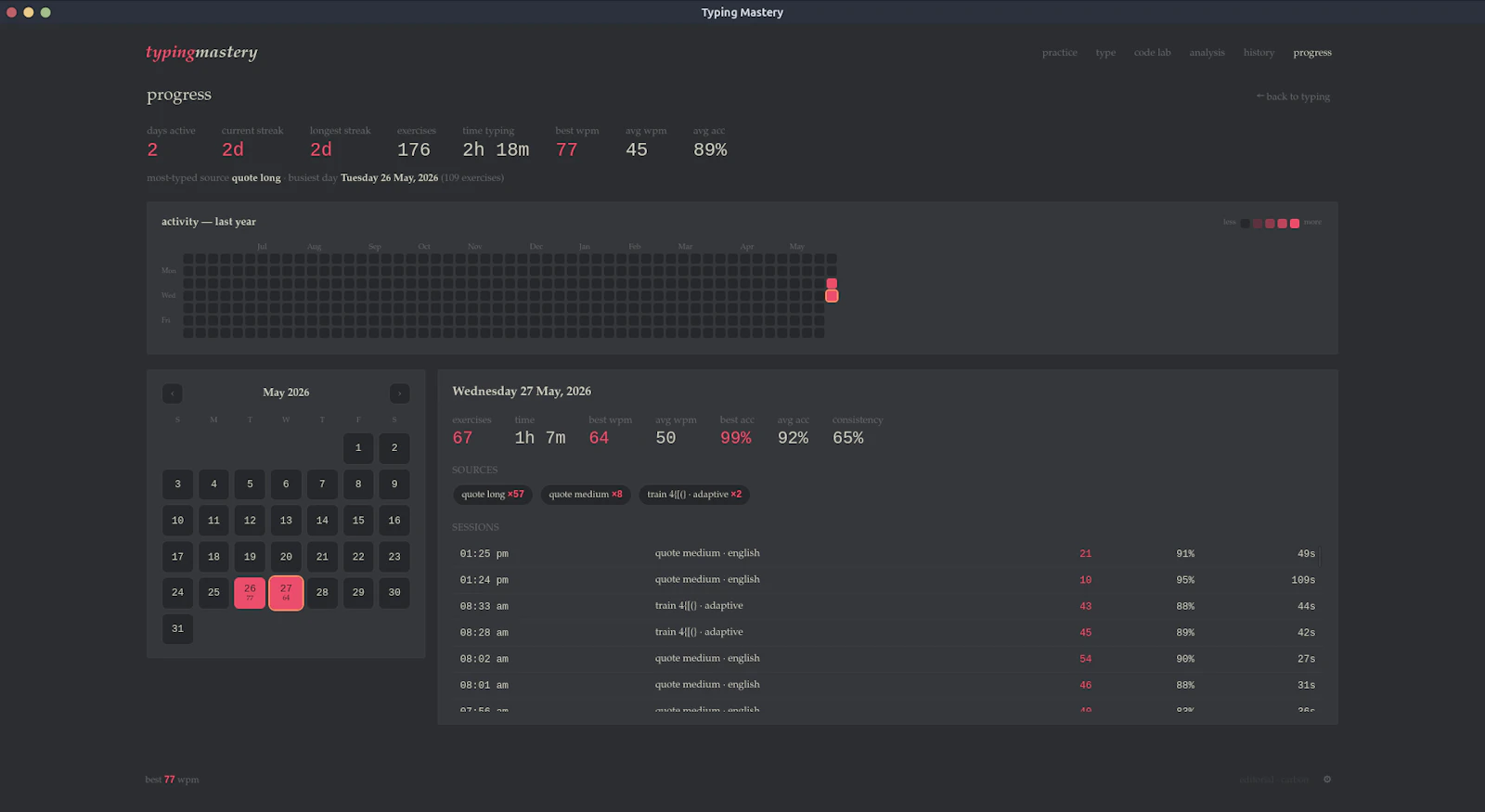Click the 109s duration in 01:24 pm row
Viewport: 1485px width, 812px height.
[1303, 580]
